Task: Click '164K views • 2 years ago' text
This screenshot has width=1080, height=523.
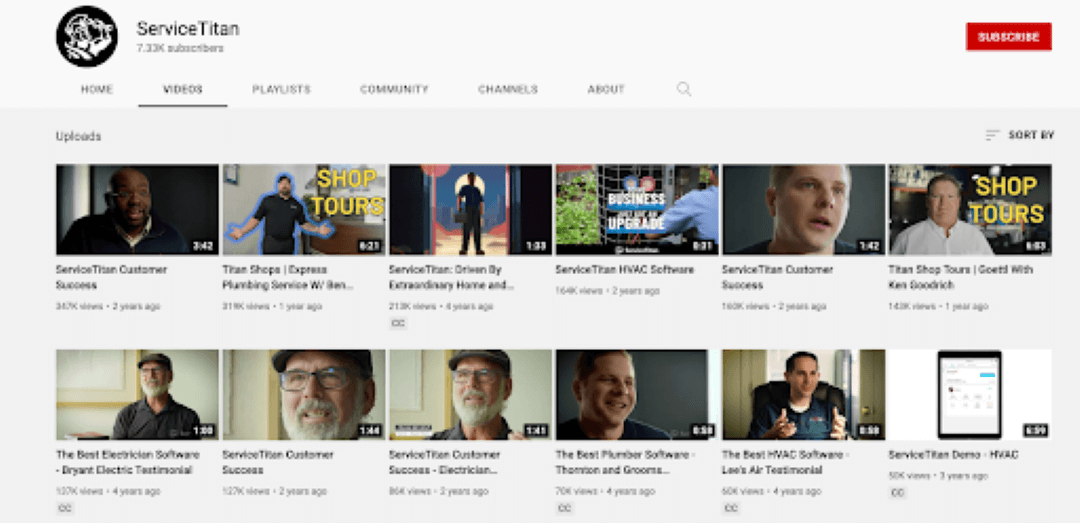Action: (608, 291)
